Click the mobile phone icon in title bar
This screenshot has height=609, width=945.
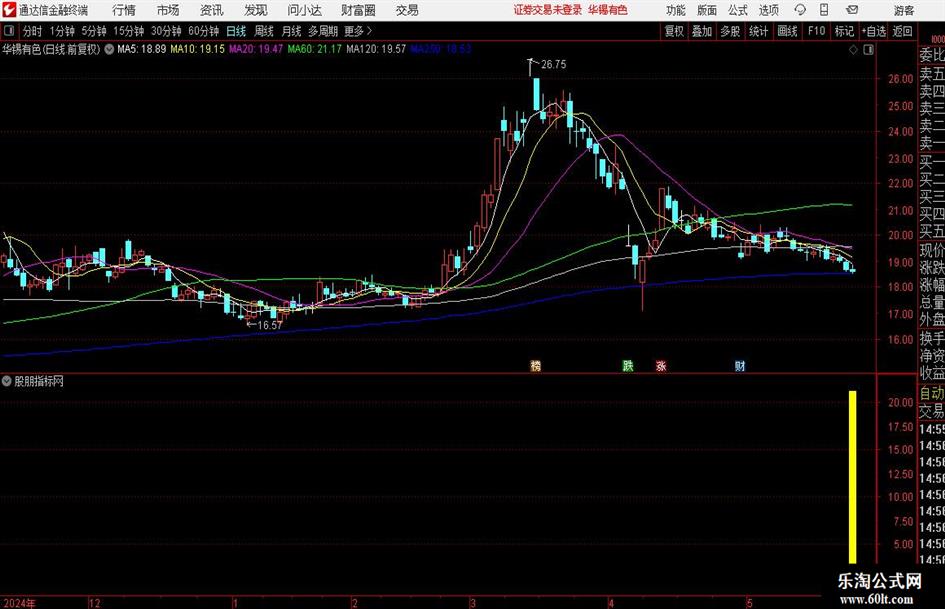point(824,10)
